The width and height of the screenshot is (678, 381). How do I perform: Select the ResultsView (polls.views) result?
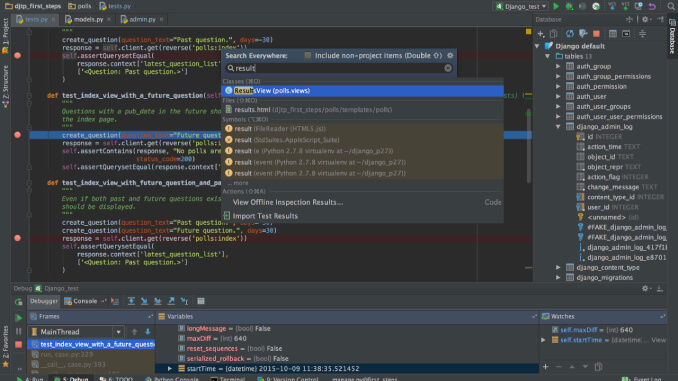[x=362, y=91]
